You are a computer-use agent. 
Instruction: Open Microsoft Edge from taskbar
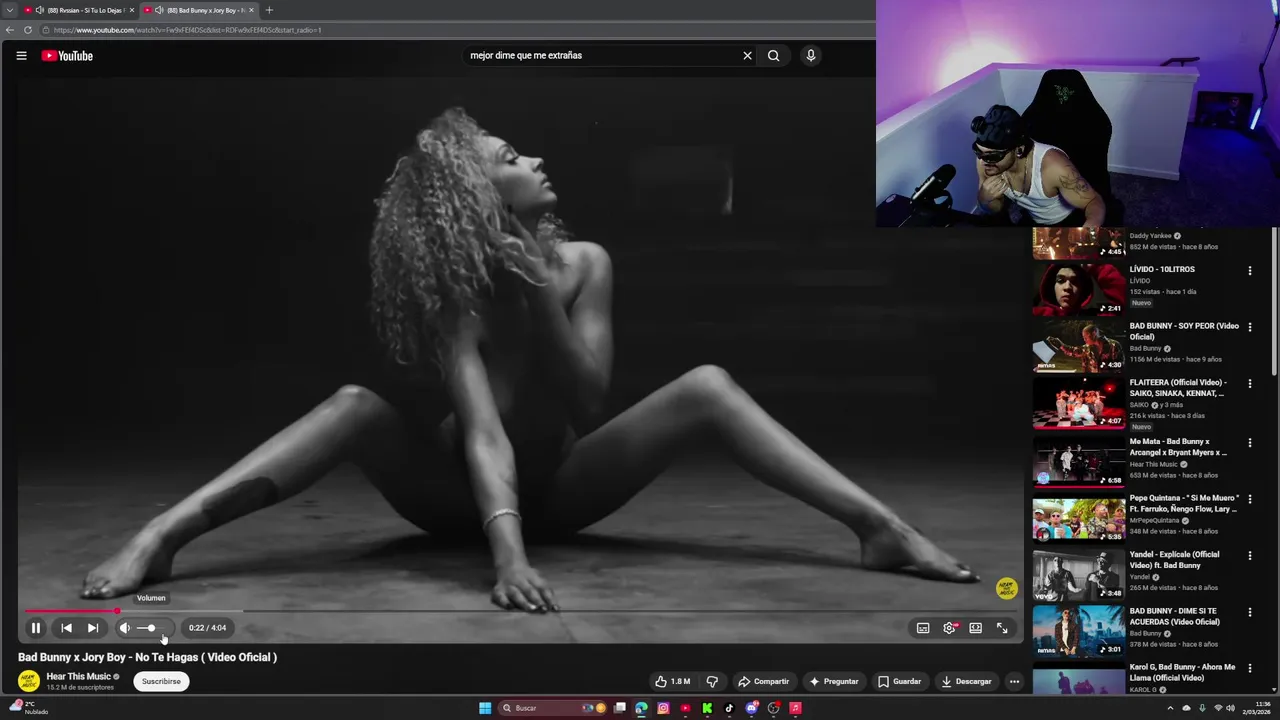click(641, 708)
